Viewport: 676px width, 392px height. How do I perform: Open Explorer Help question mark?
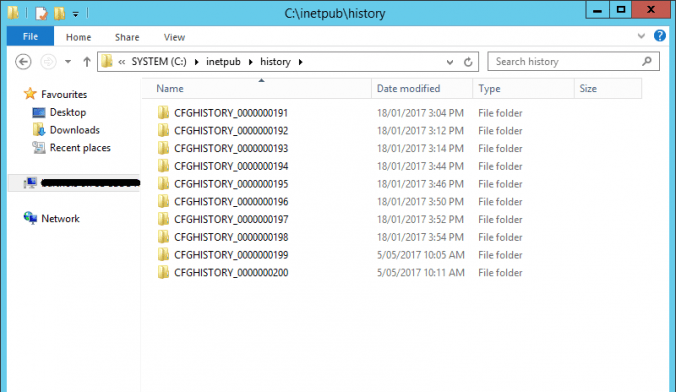tap(660, 36)
